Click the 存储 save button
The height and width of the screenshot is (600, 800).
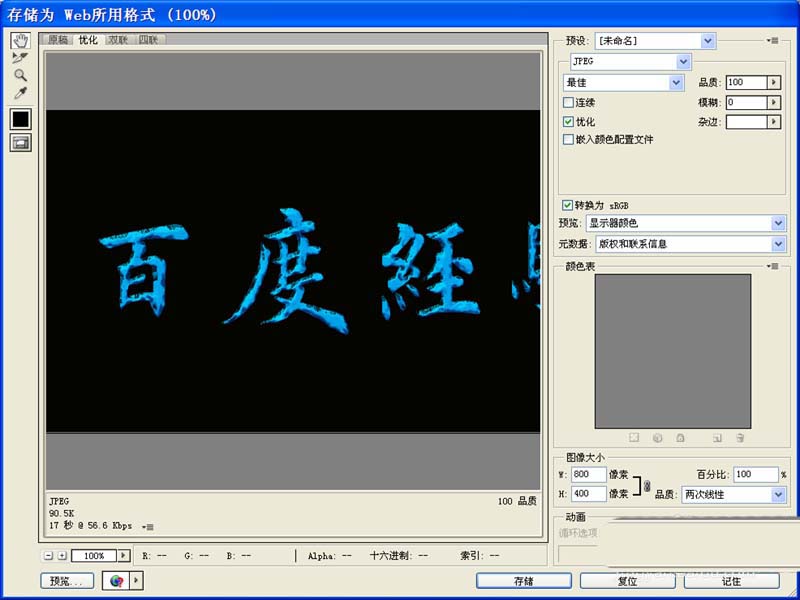coord(523,581)
